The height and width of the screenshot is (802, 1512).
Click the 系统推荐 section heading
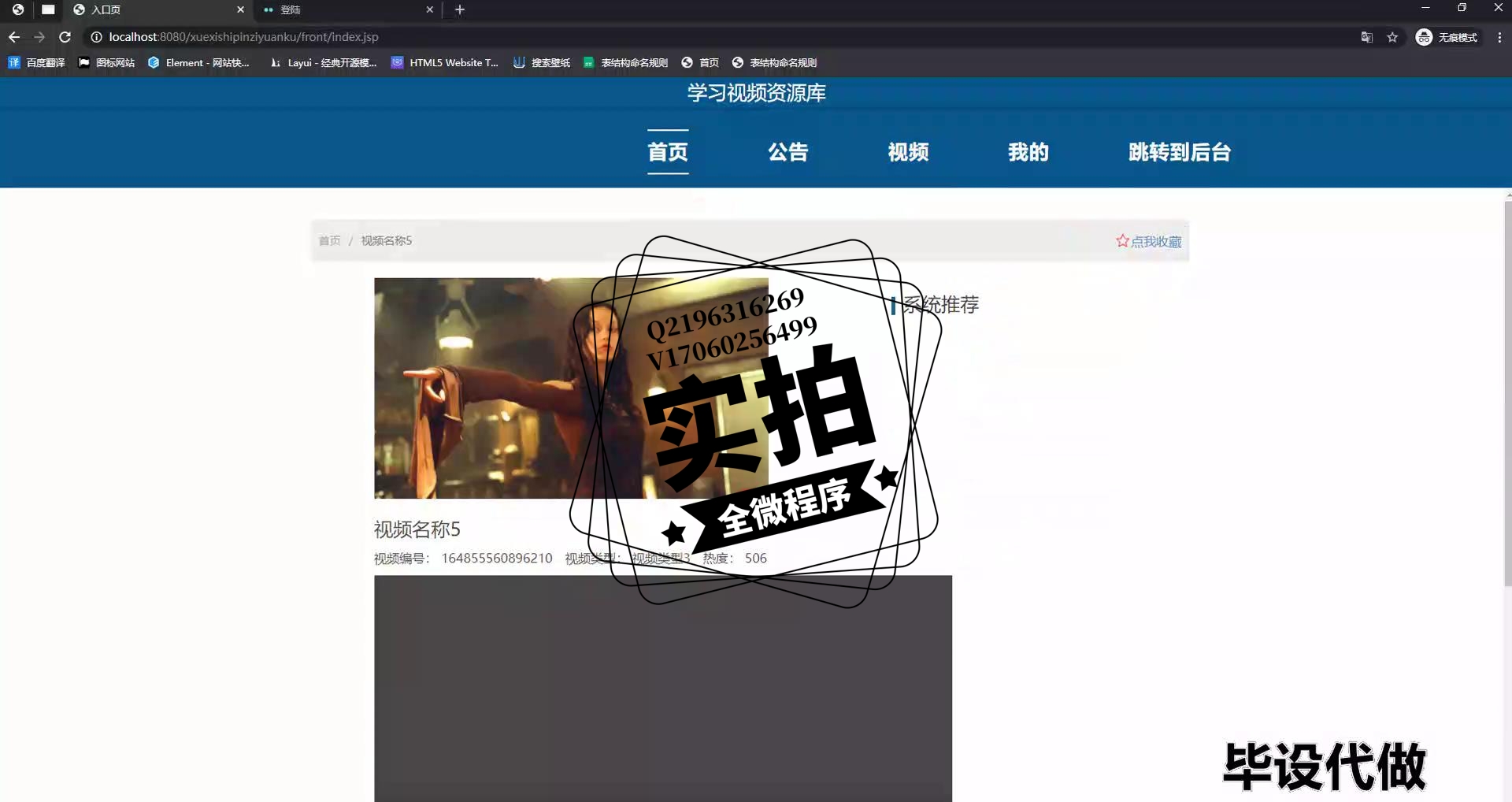point(940,304)
